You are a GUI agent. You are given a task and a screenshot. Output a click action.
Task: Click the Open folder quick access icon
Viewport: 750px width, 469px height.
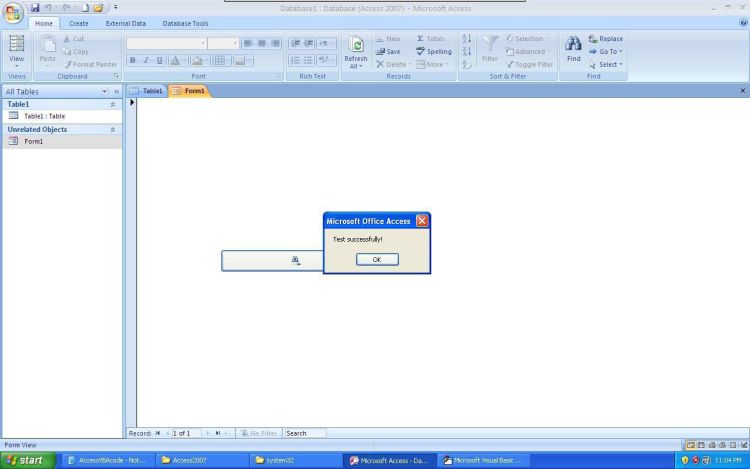[x=99, y=8]
